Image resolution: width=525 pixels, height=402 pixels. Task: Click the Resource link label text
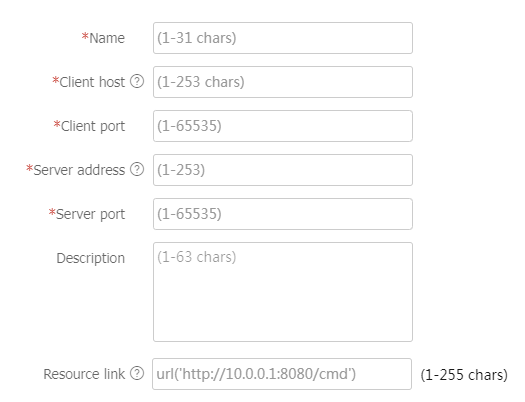(x=84, y=374)
